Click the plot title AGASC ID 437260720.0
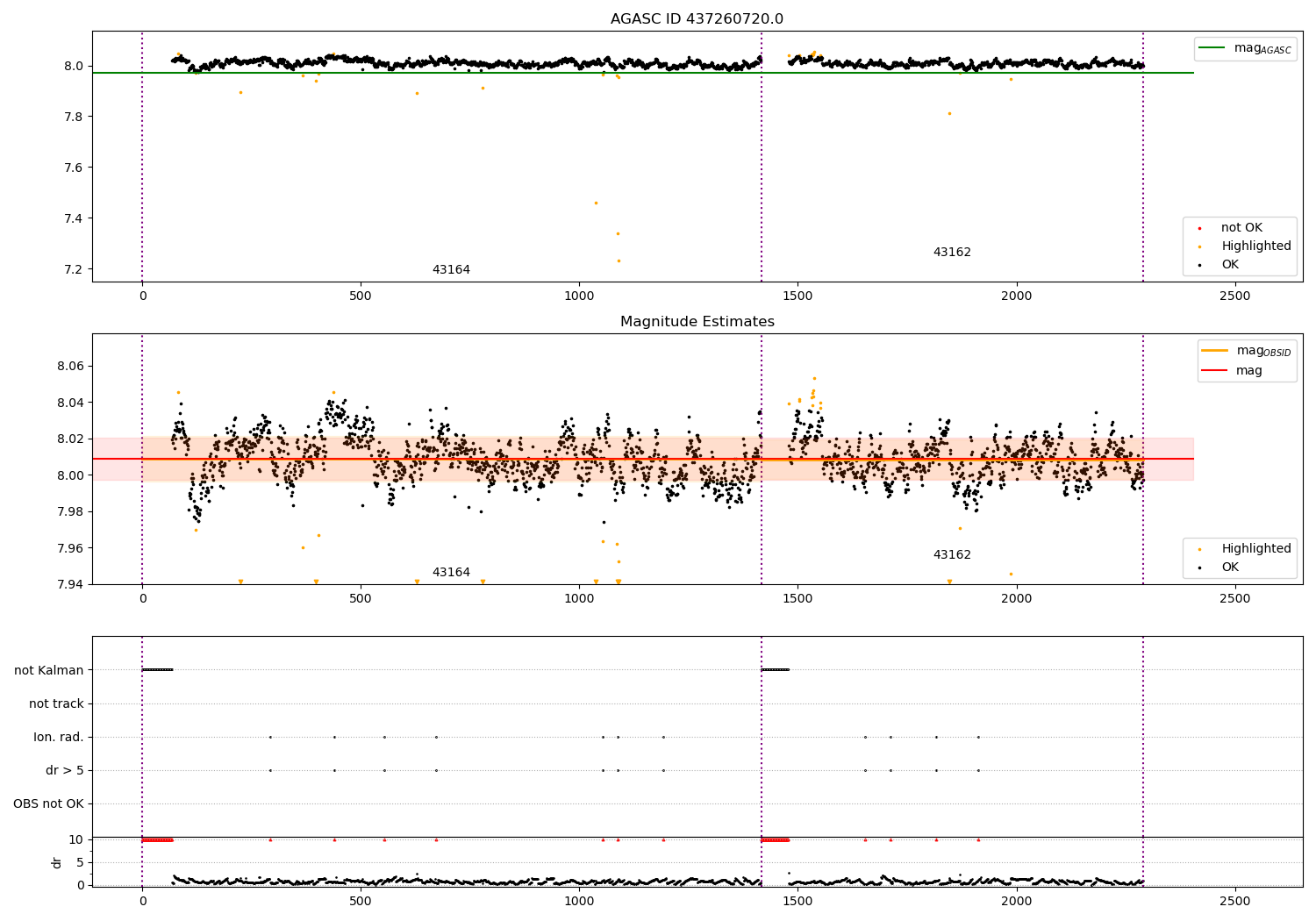This screenshot has height=921, width=1316. click(x=697, y=19)
